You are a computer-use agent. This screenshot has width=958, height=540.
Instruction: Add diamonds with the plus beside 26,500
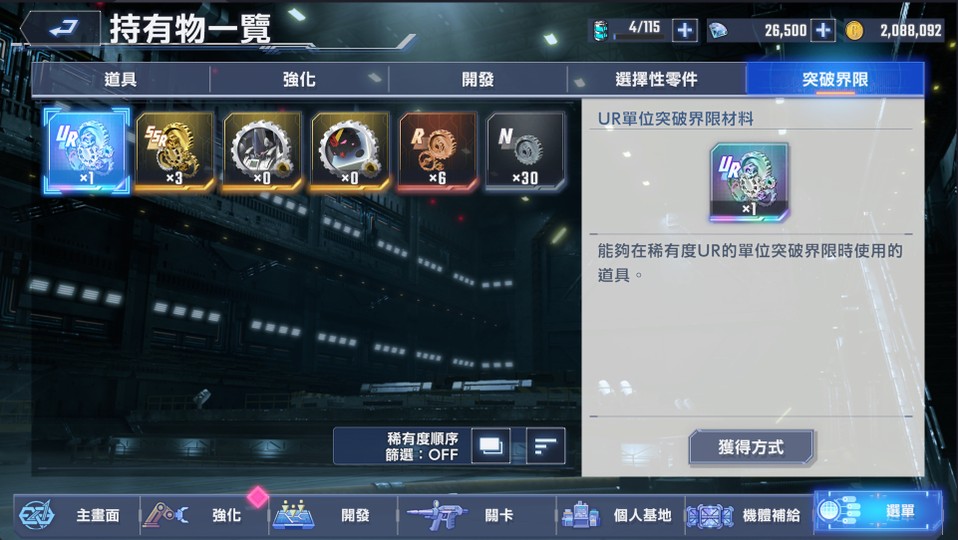point(823,30)
